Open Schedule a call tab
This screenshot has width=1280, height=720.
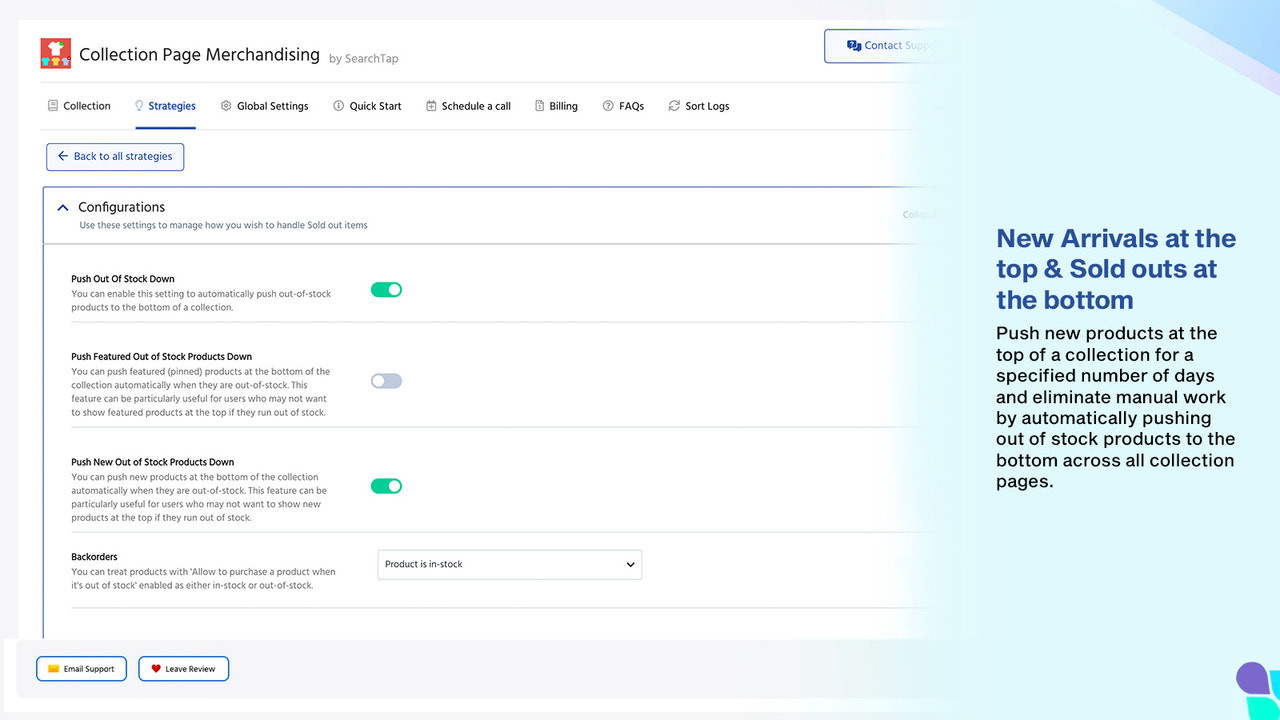[468, 106]
